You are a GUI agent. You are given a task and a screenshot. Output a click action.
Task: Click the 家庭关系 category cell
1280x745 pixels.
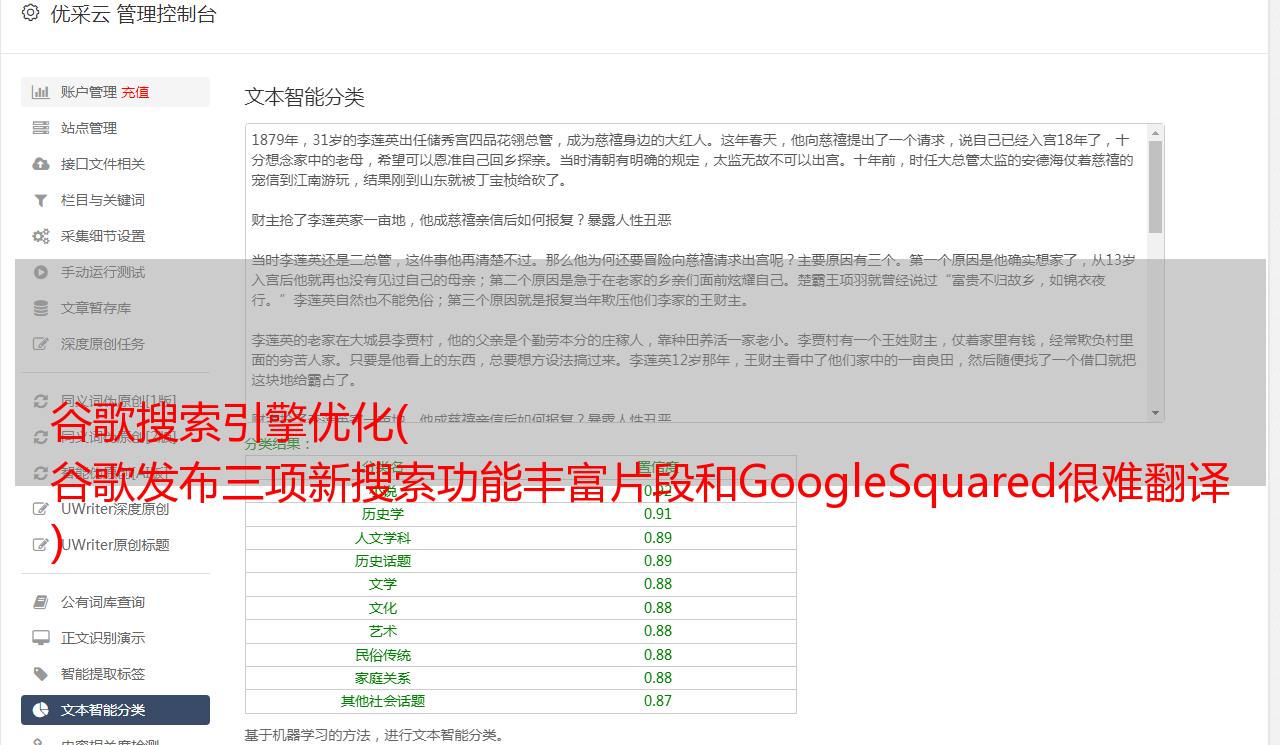(383, 678)
